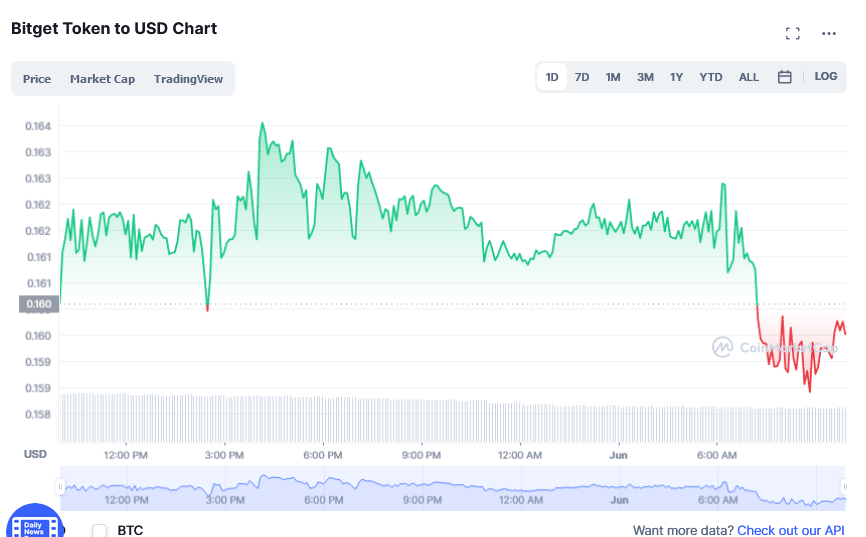Screen dimensions: 866x537
Task: Switch to the Market Cap tab
Action: (102, 79)
